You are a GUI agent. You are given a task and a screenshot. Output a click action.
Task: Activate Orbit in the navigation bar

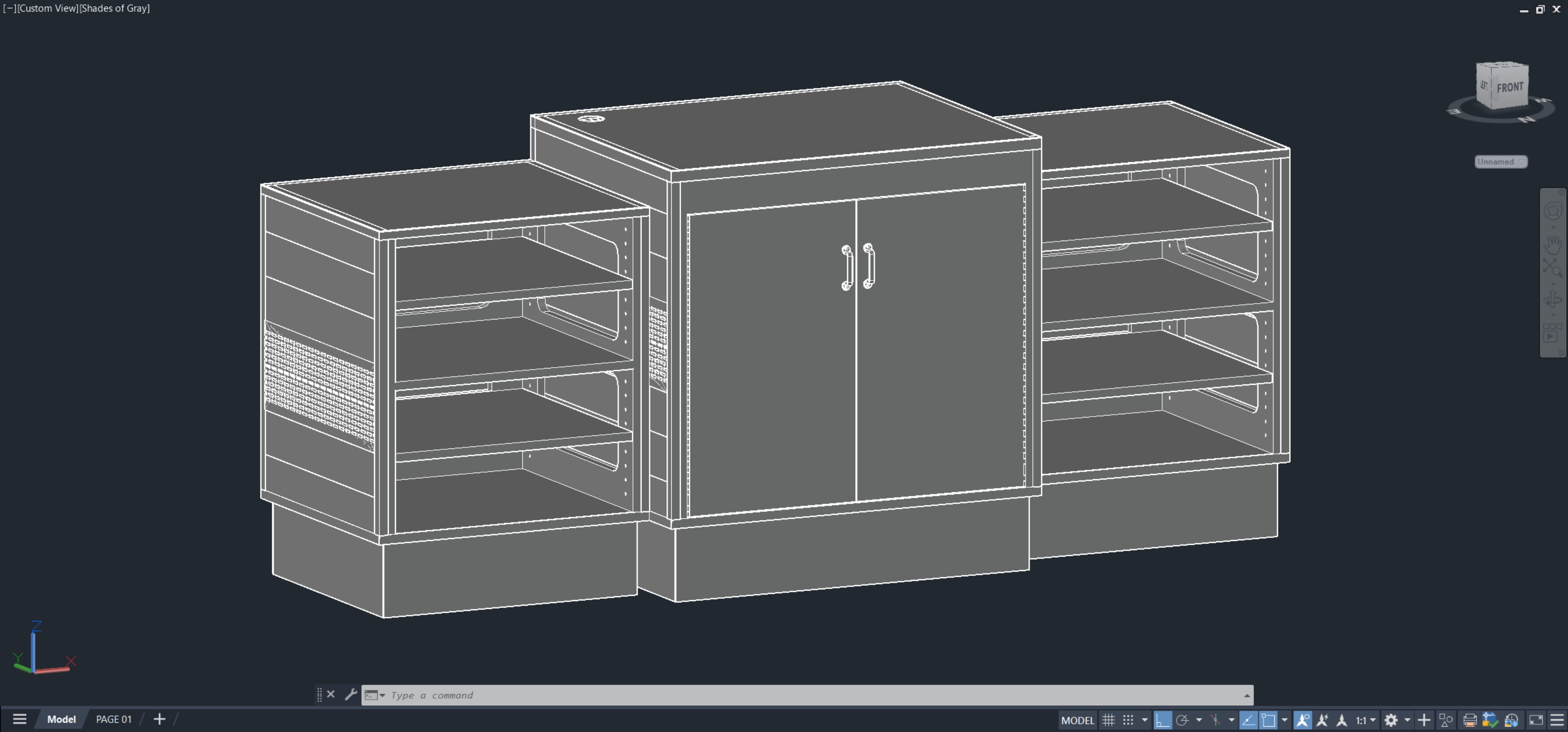[x=1553, y=298]
